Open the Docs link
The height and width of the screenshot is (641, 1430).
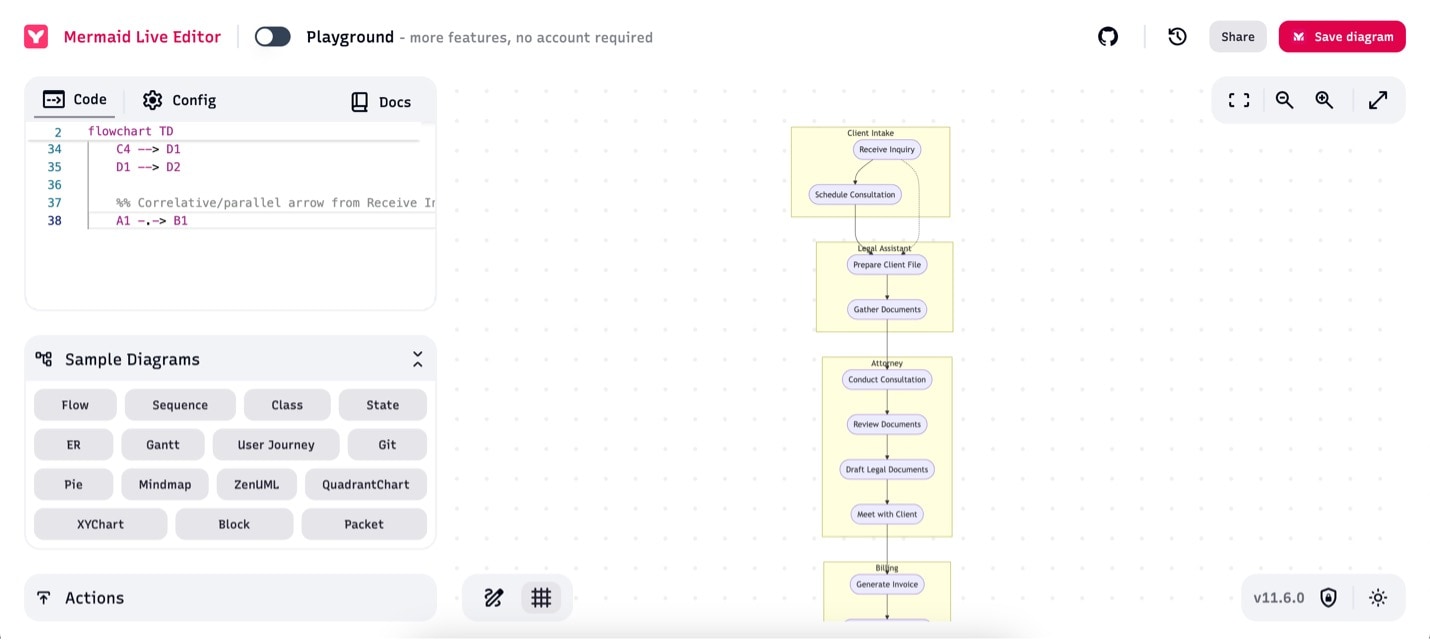381,102
